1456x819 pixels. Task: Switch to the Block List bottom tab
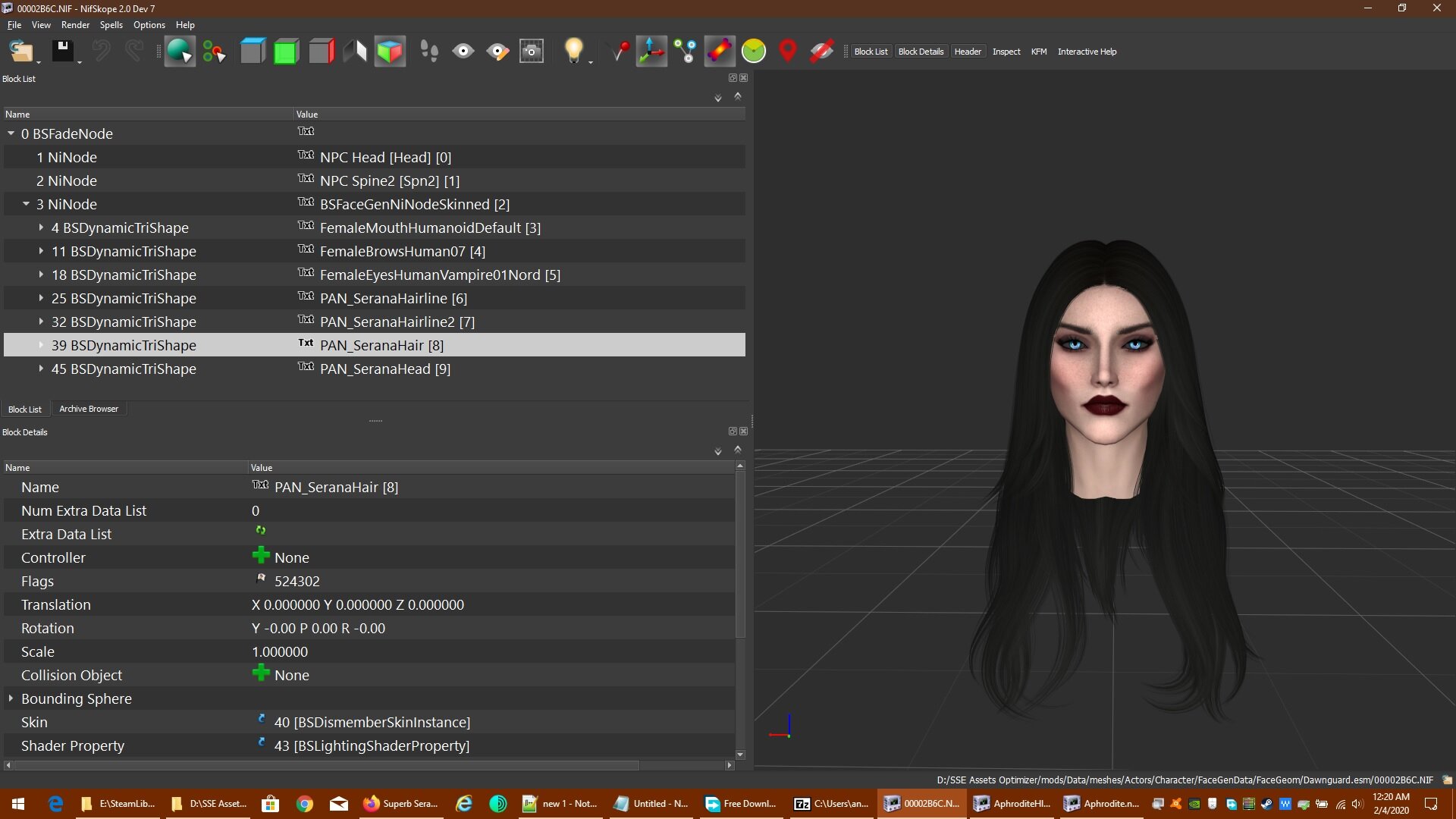tap(25, 409)
